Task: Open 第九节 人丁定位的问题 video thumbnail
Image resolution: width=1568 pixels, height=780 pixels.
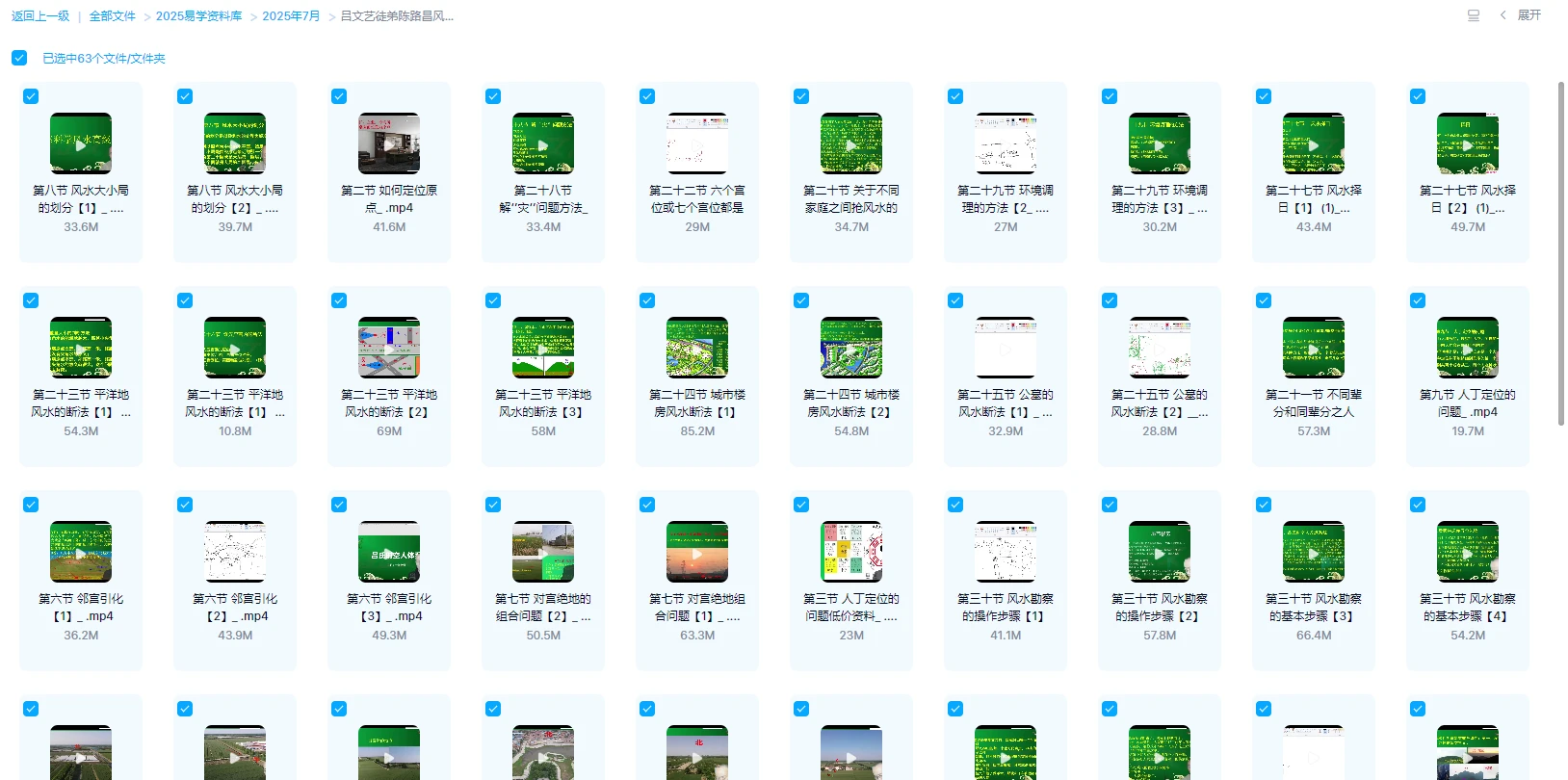Action: point(1468,348)
